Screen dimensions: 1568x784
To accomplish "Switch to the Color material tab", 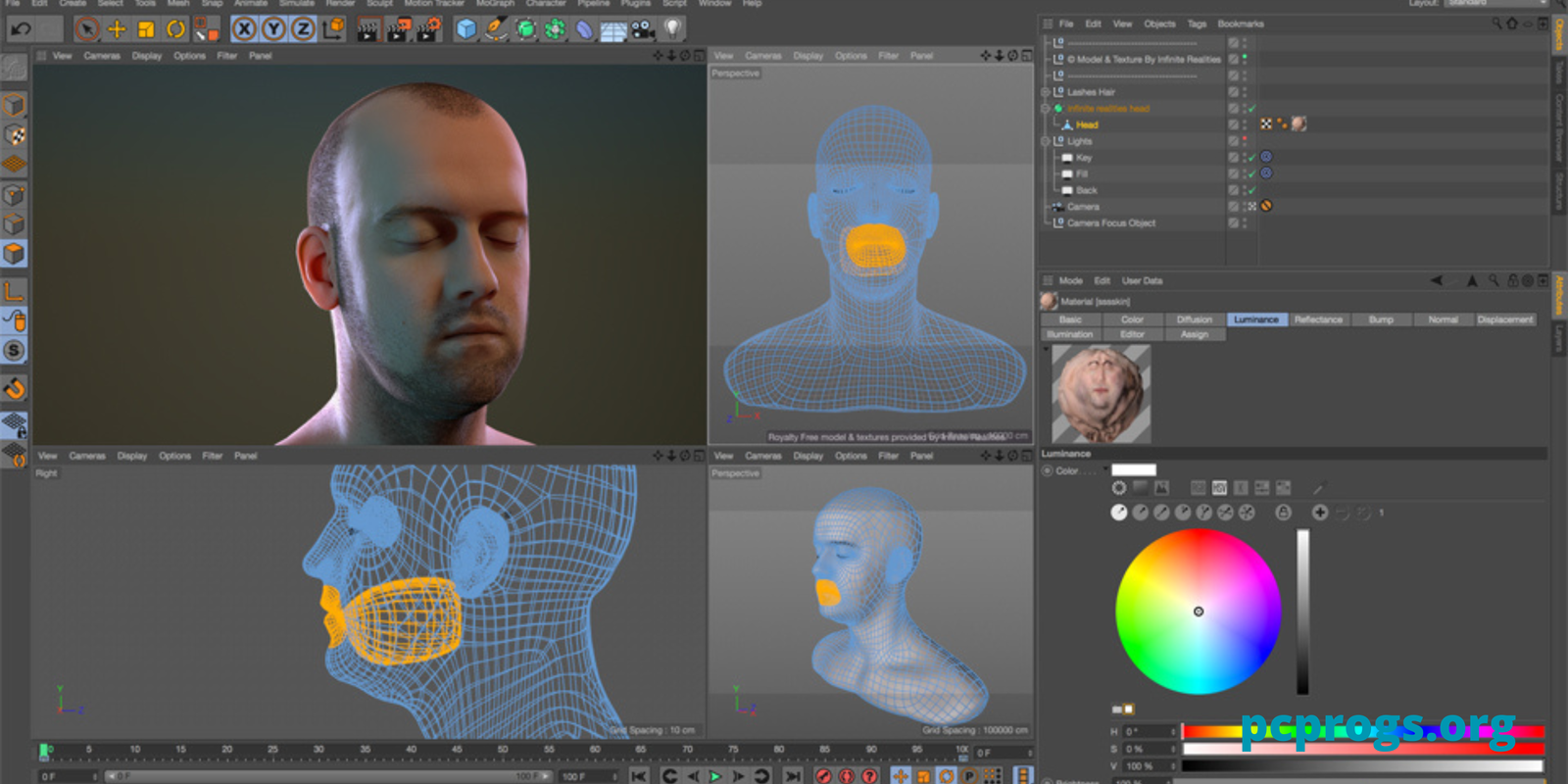I will (x=1132, y=319).
